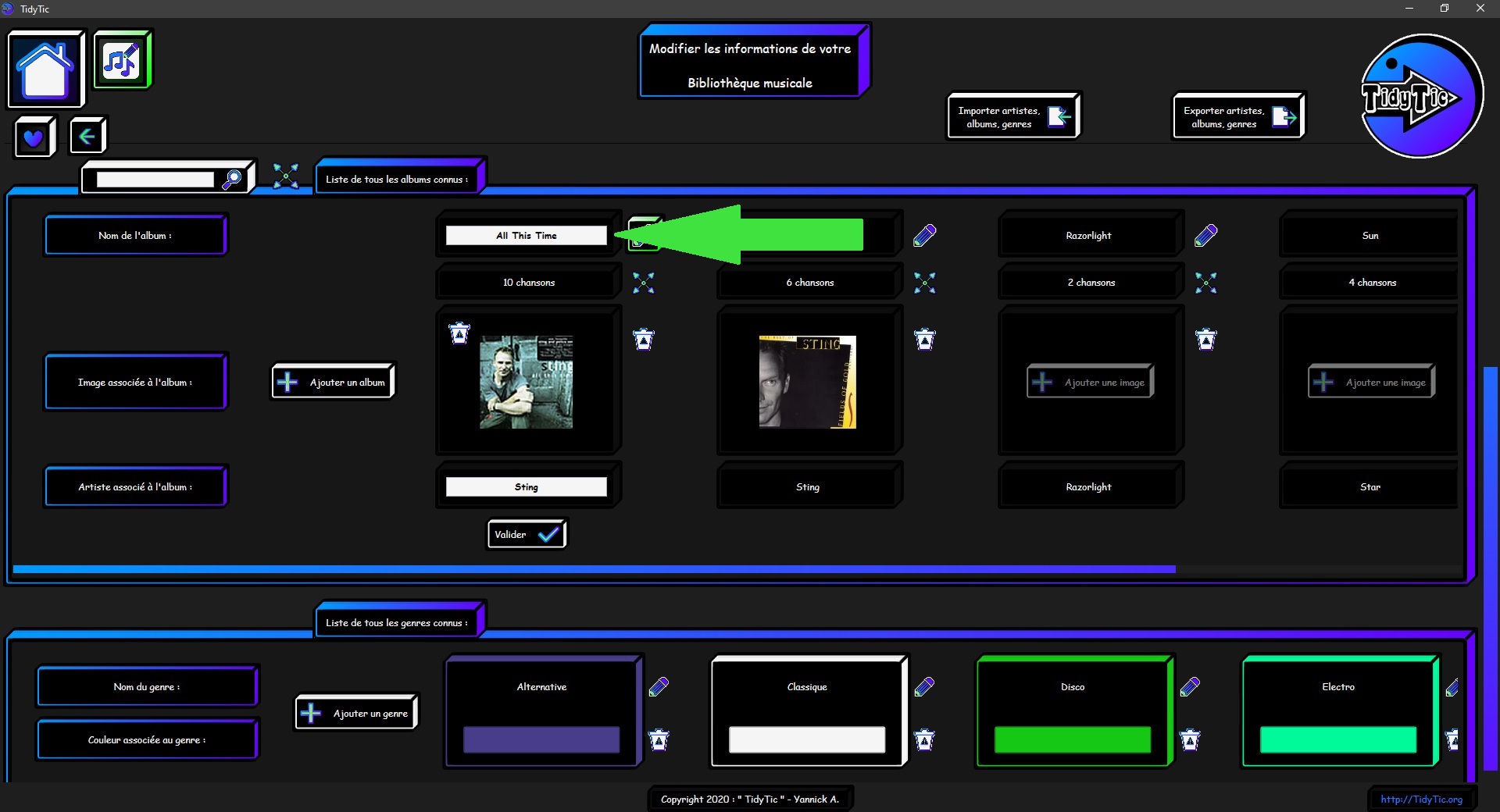Screen dimensions: 1500x812
Task: Click the Sting artist input field
Action: click(x=526, y=486)
